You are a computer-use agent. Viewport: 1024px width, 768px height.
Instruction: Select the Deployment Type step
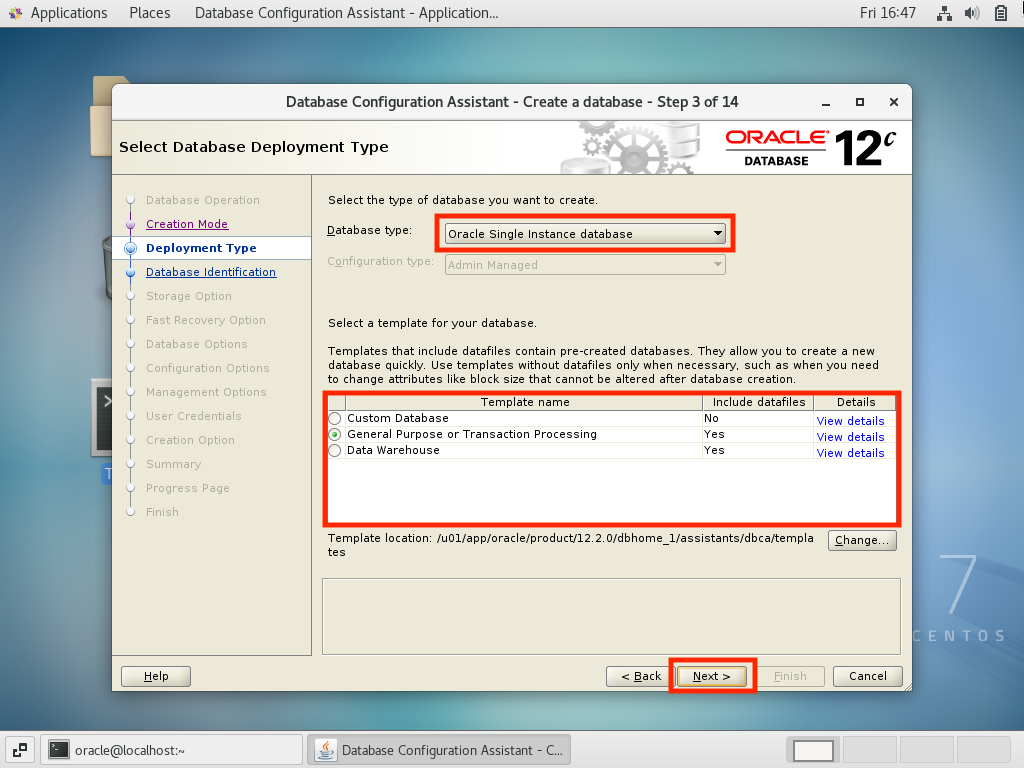tap(201, 248)
